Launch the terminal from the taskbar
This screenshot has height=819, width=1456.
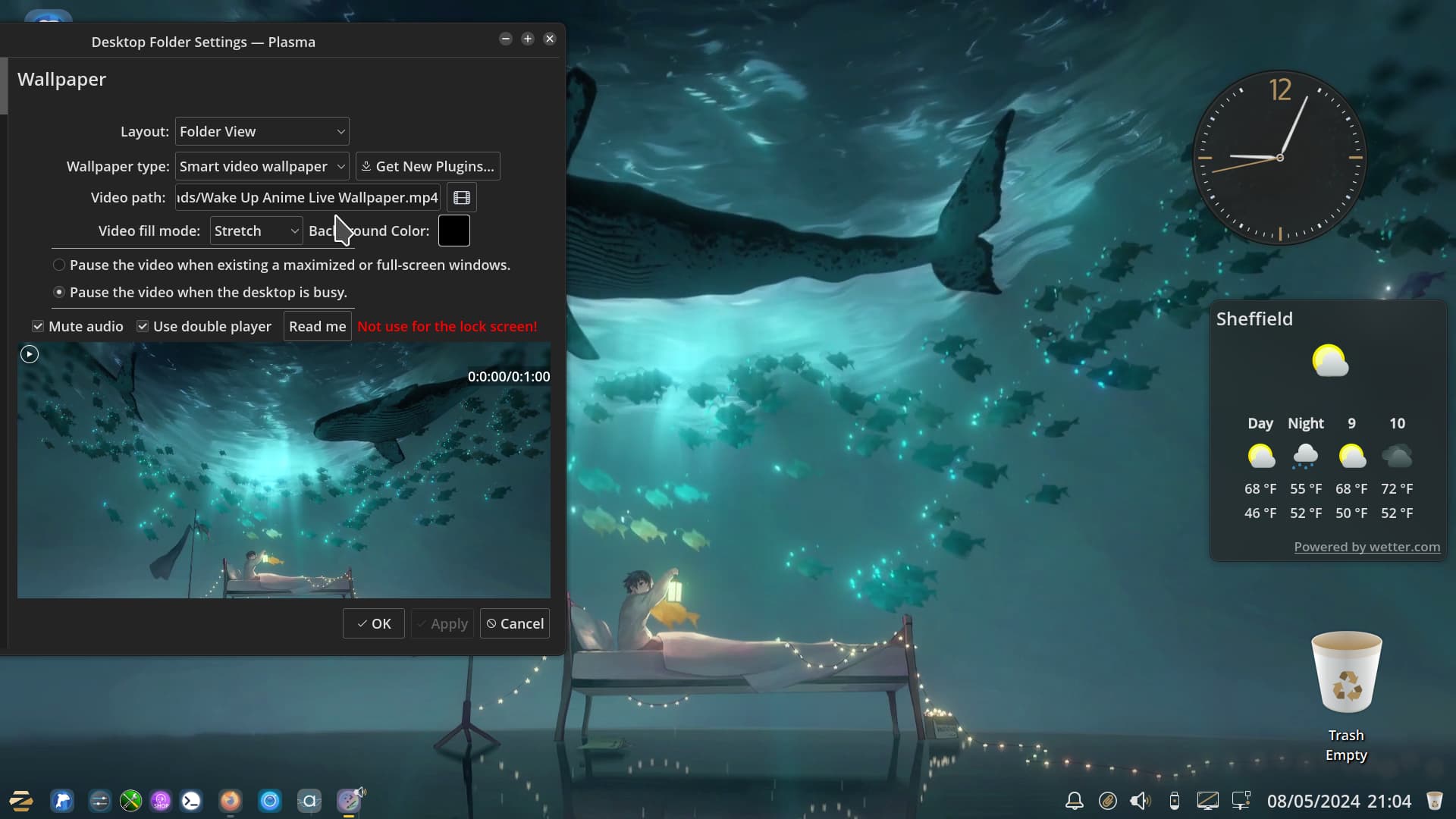coord(191,801)
